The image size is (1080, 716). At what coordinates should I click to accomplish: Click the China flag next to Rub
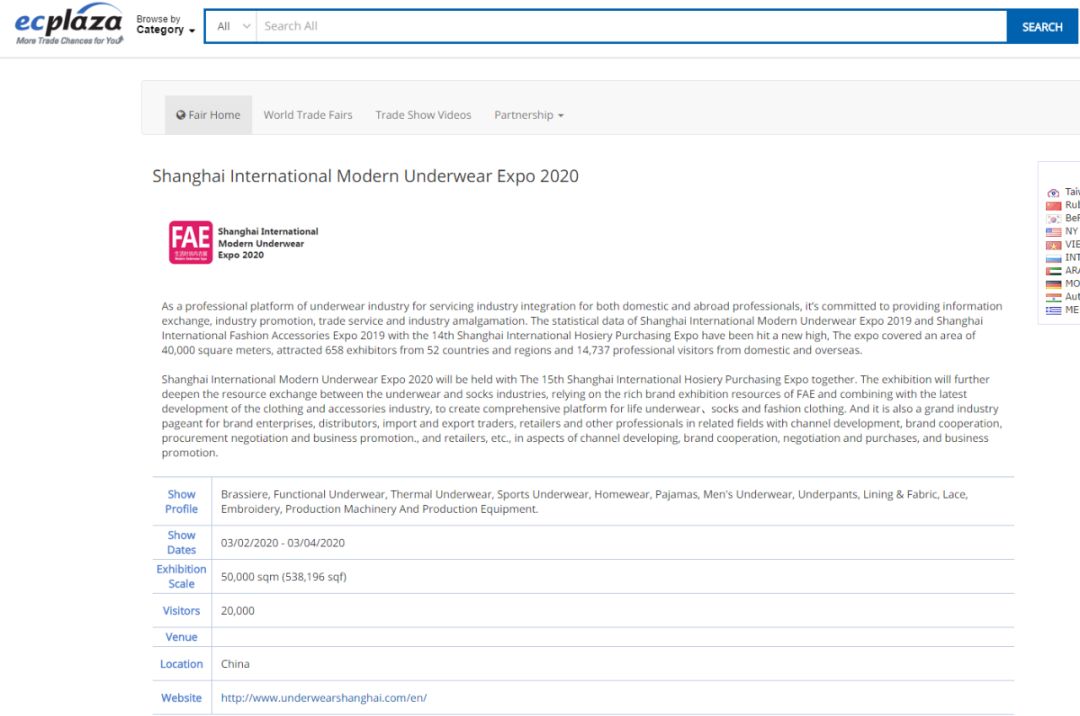pos(1053,205)
